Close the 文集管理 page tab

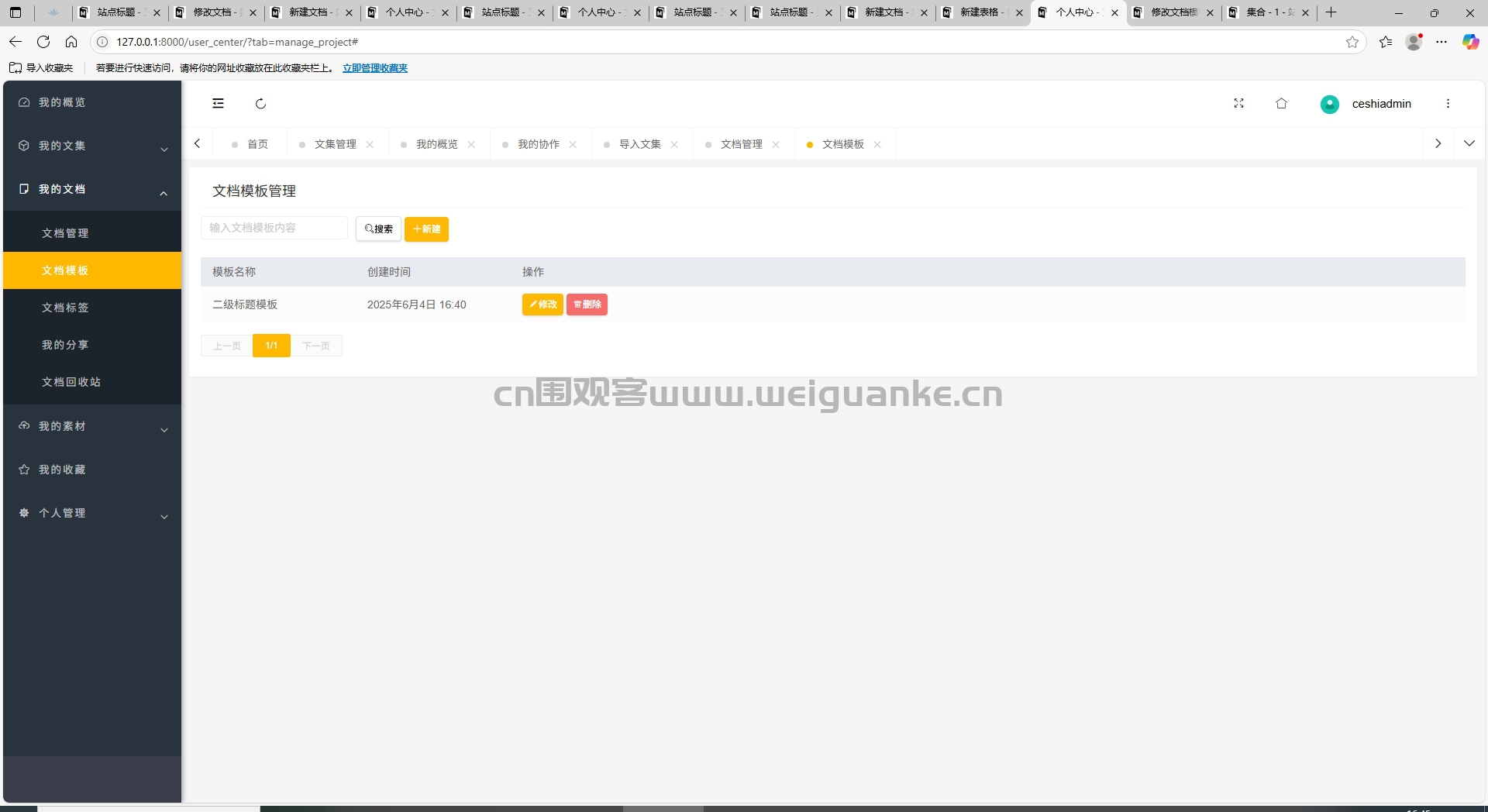[370, 145]
